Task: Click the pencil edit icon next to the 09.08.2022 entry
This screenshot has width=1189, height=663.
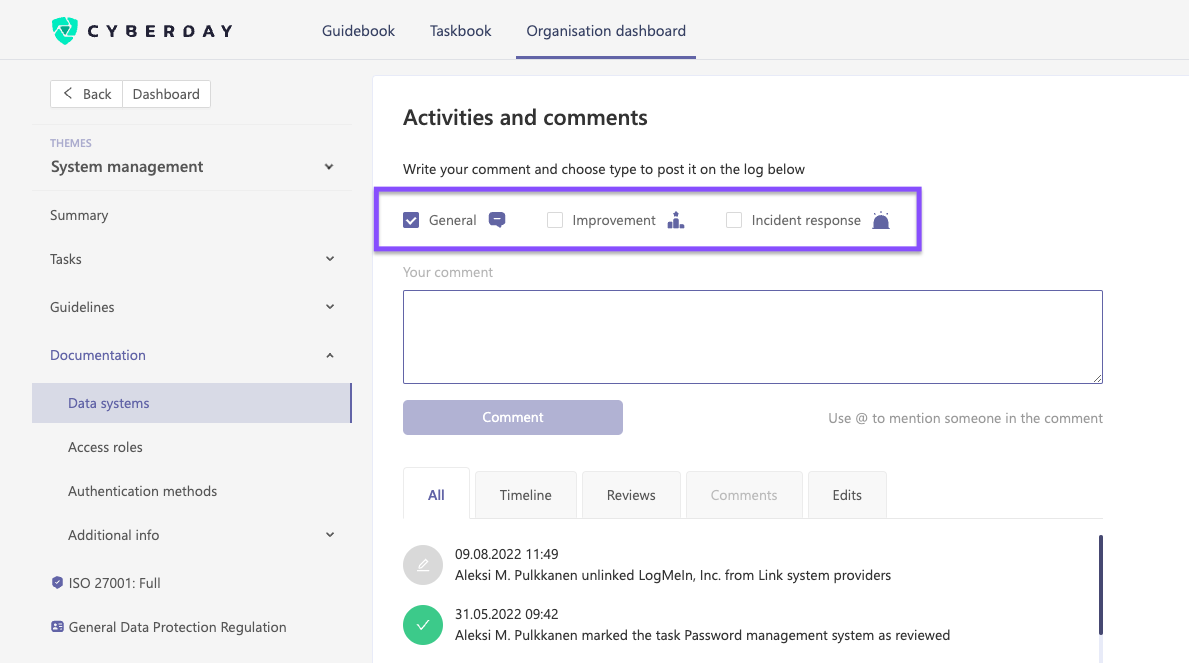Action: click(422, 565)
